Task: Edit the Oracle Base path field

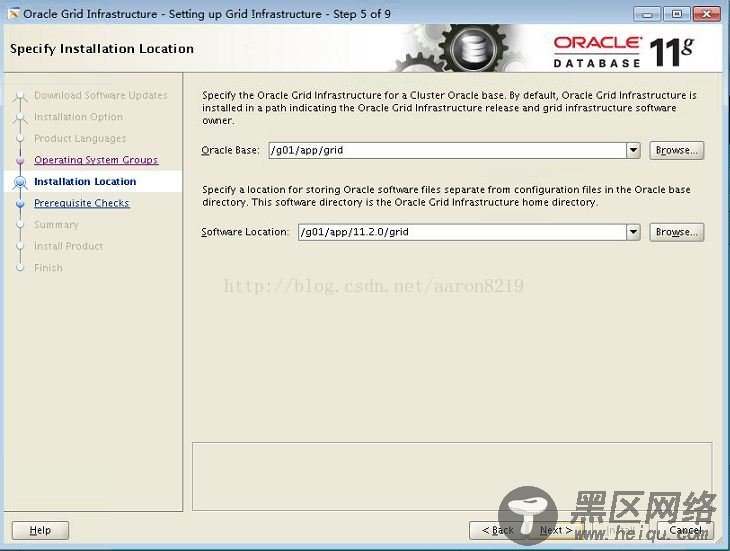Action: coord(447,150)
